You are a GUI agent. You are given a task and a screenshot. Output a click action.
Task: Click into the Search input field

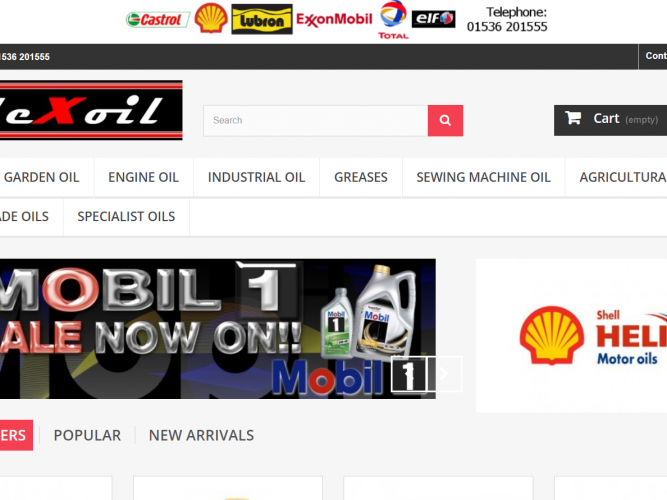tap(315, 120)
